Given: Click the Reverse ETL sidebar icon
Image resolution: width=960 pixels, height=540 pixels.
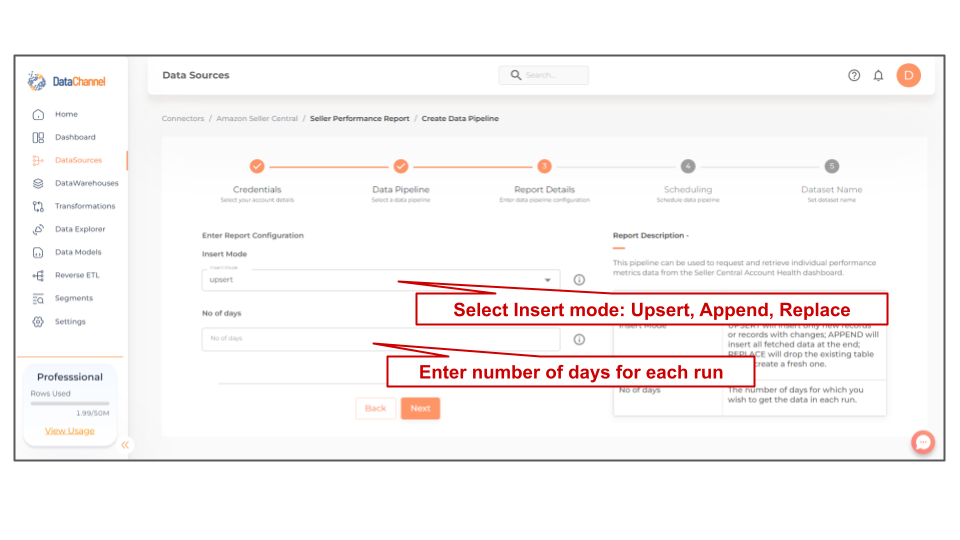Looking at the screenshot, I should coord(38,276).
